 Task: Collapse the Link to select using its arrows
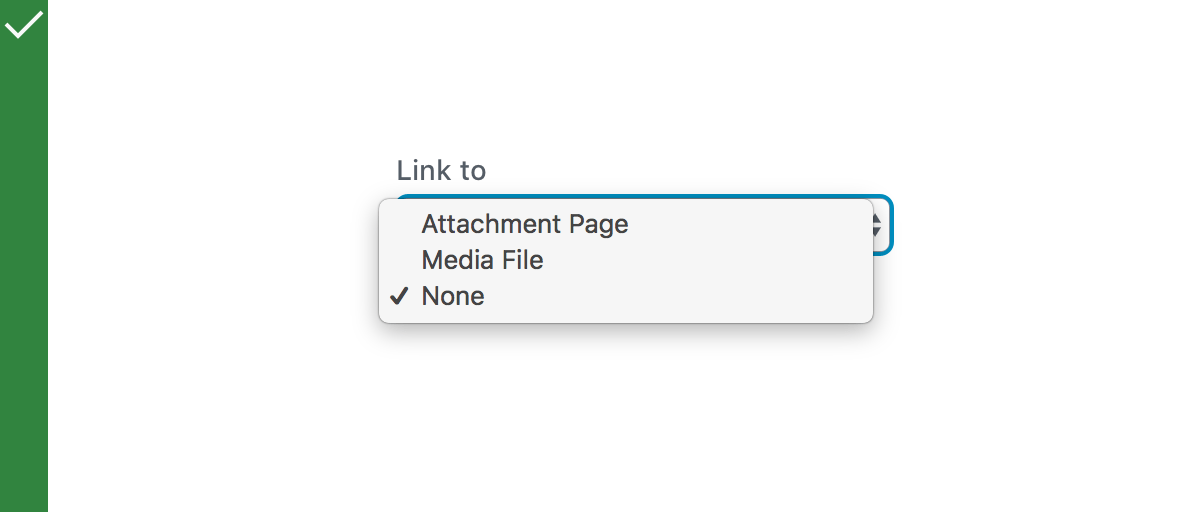tap(878, 225)
